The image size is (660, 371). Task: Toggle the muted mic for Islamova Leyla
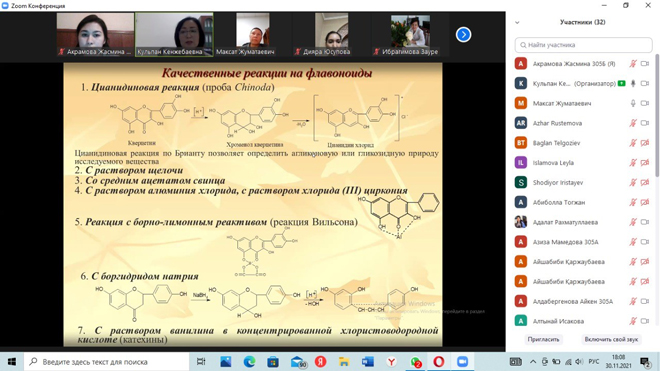tap(633, 163)
